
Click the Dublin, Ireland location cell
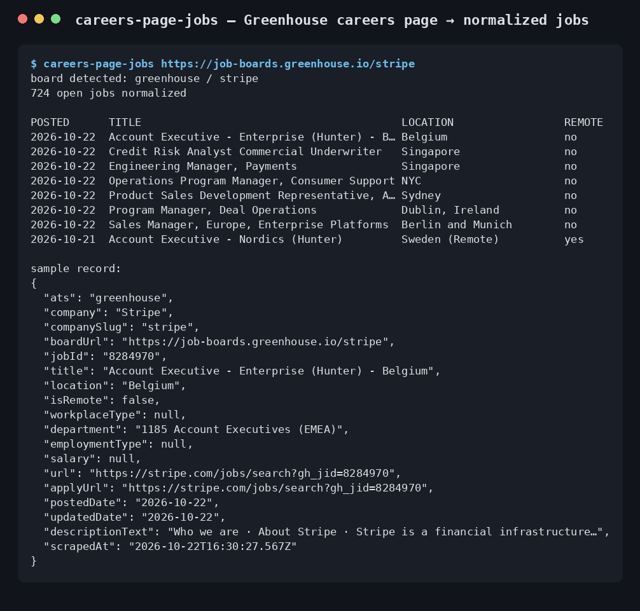pyautogui.click(x=450, y=210)
